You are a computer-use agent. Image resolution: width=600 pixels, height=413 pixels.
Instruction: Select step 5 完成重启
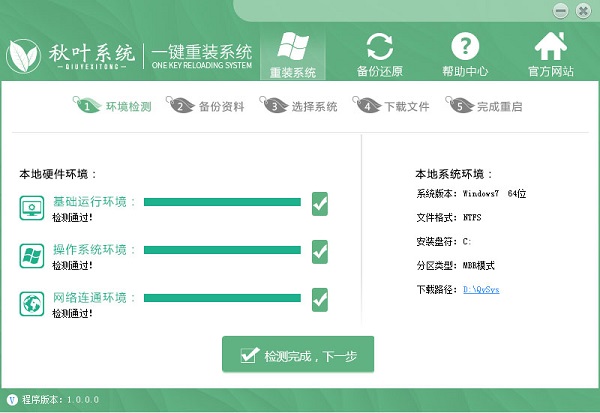(488, 106)
